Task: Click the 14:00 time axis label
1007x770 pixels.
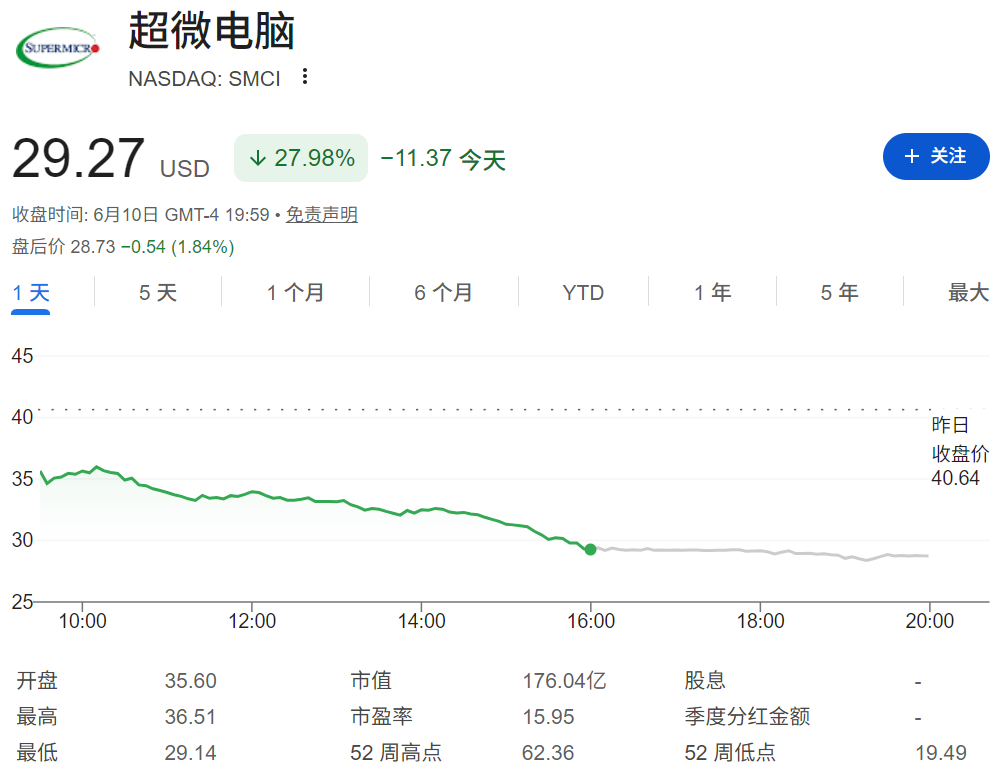Action: 421,621
